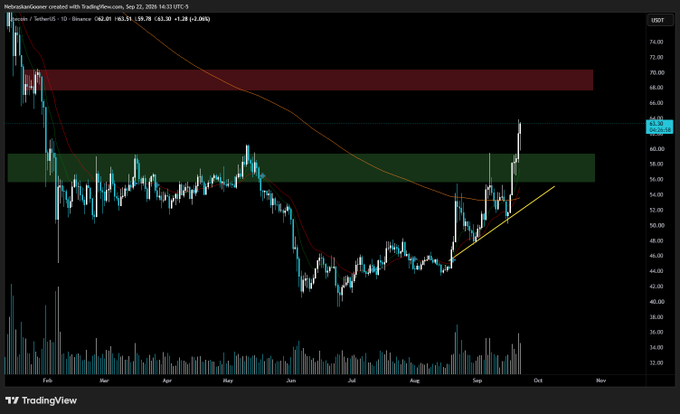Click the close value C63.30
The image size is (680, 414).
[163, 19]
